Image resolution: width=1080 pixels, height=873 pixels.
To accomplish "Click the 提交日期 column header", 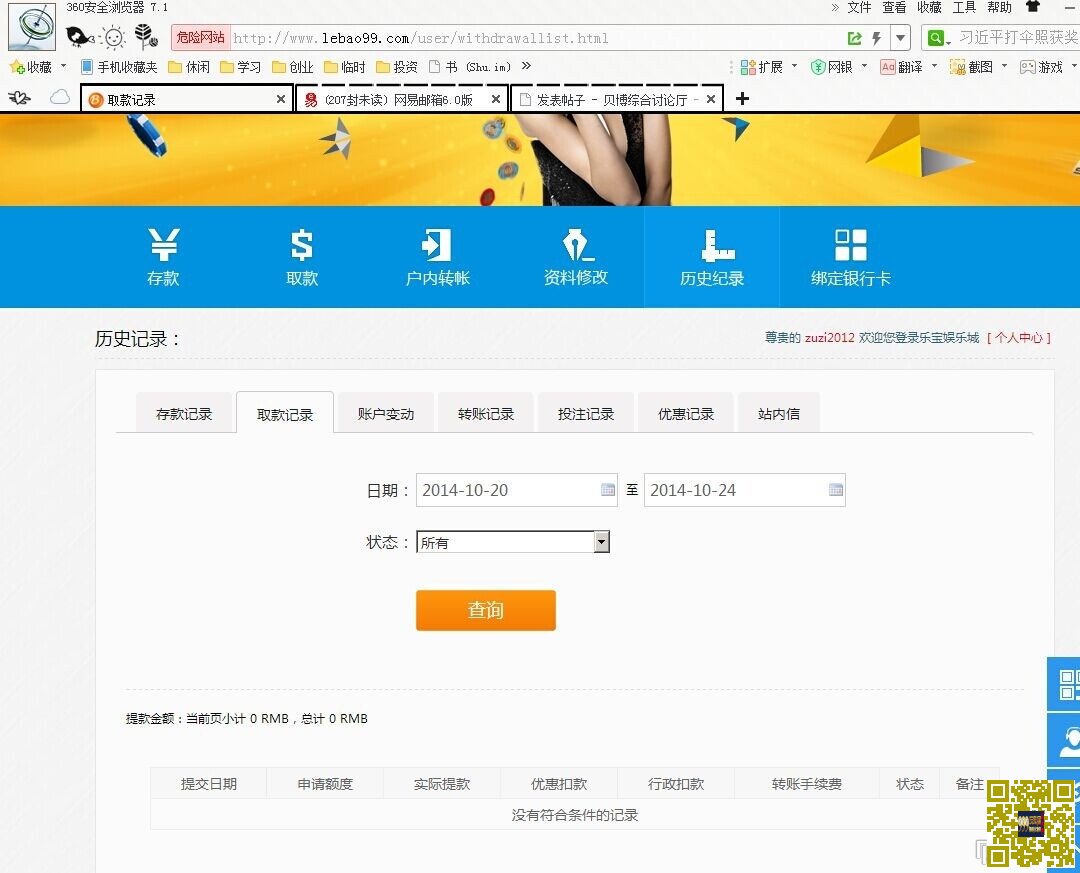I will pos(209,783).
